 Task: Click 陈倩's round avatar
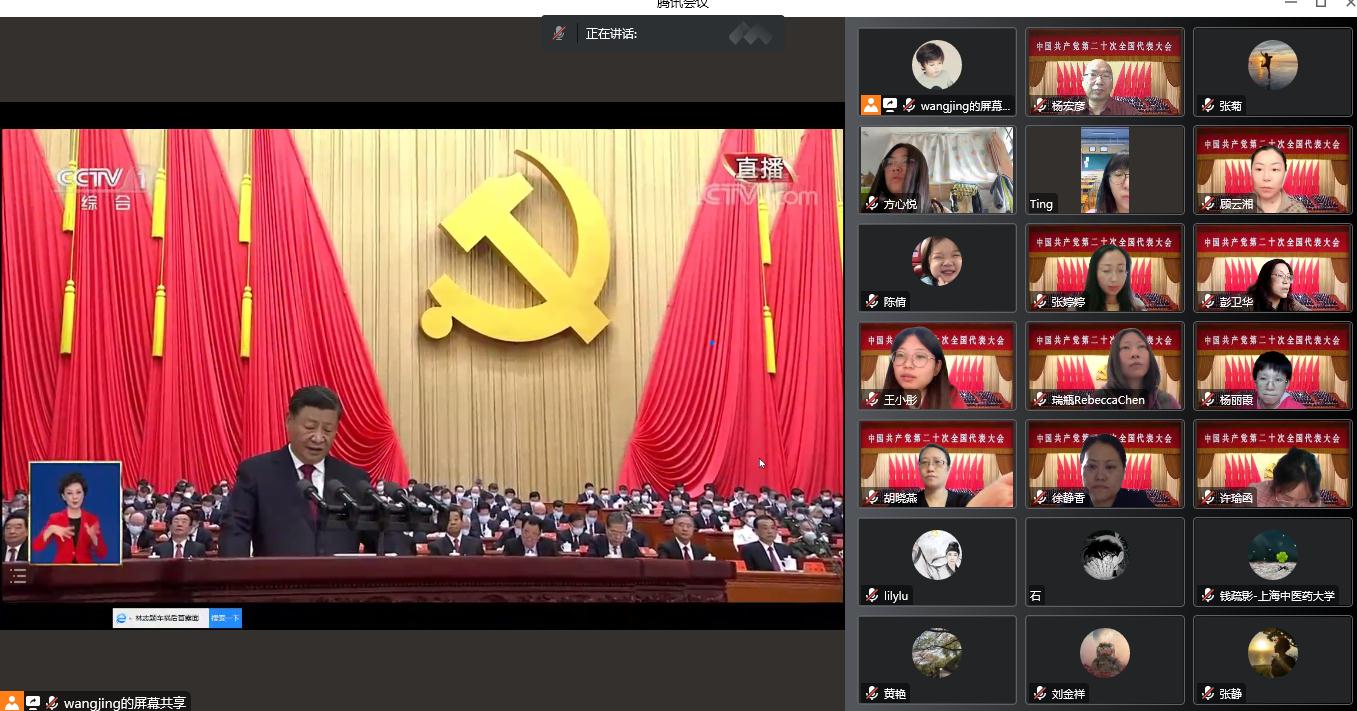pos(937,261)
